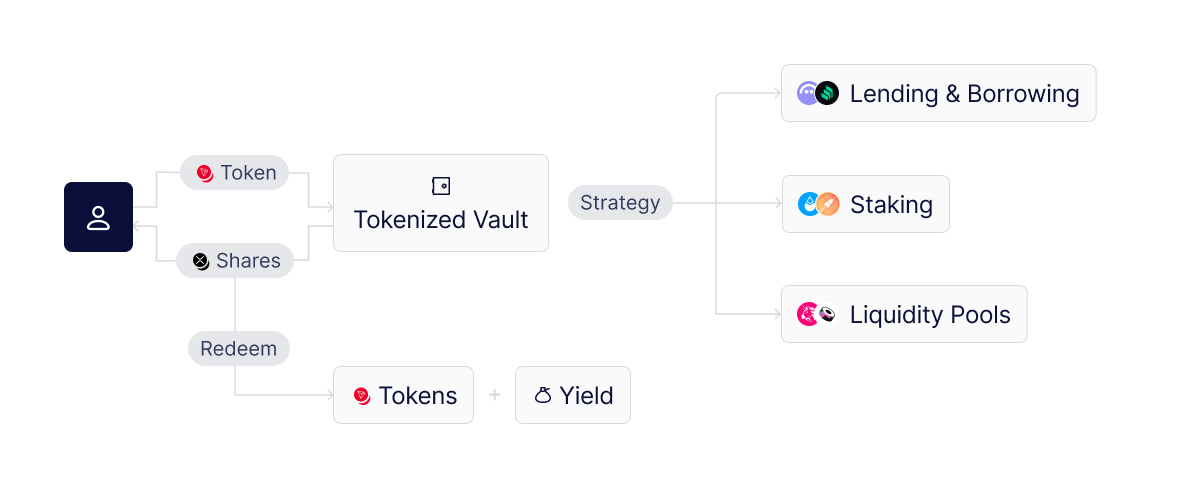Click the Tokenized Vault title text
The width and height of the screenshot is (1200, 488).
coord(441,219)
